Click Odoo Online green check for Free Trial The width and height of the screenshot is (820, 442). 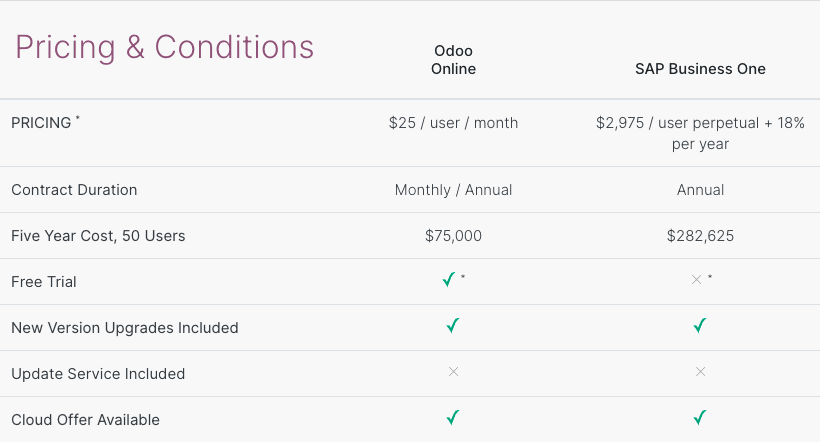pyautogui.click(x=449, y=281)
